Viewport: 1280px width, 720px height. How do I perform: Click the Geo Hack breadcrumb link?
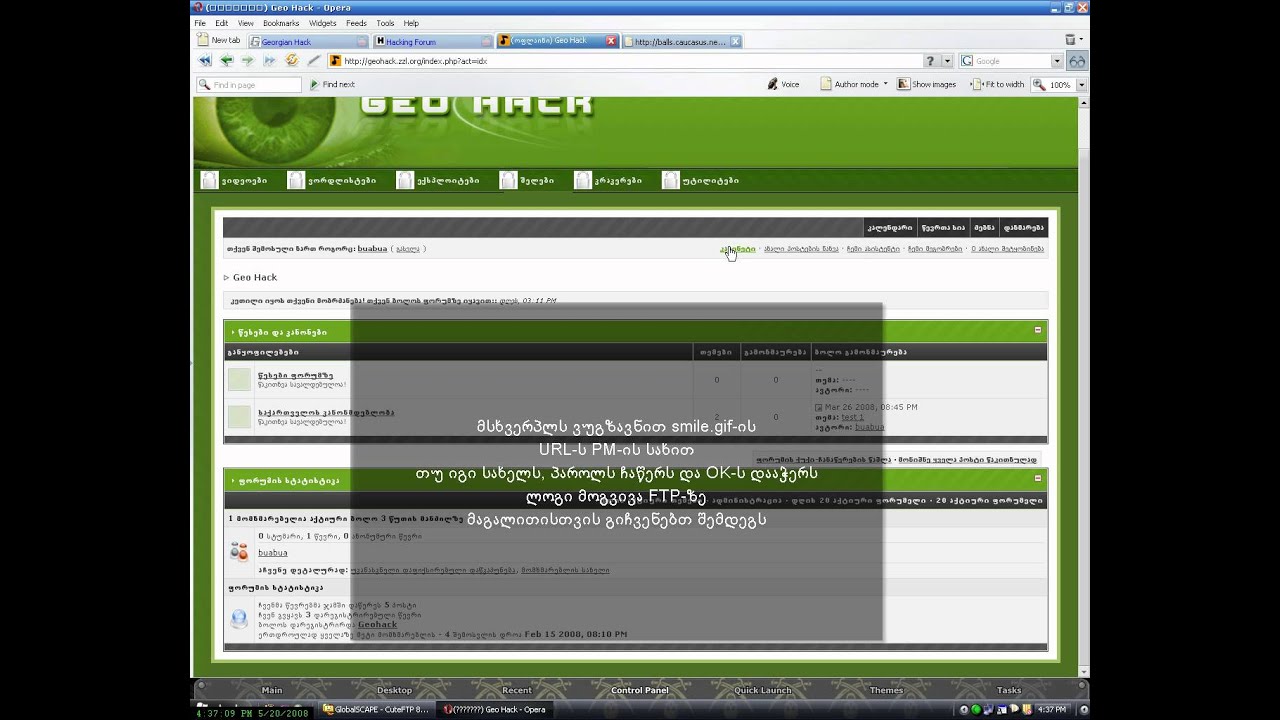point(255,277)
